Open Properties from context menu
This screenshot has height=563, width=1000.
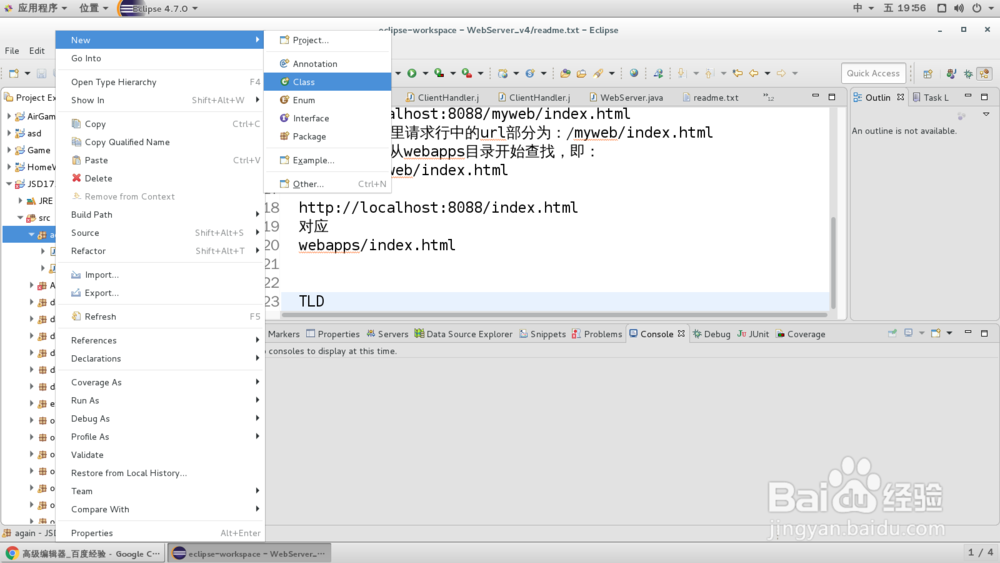click(x=159, y=532)
